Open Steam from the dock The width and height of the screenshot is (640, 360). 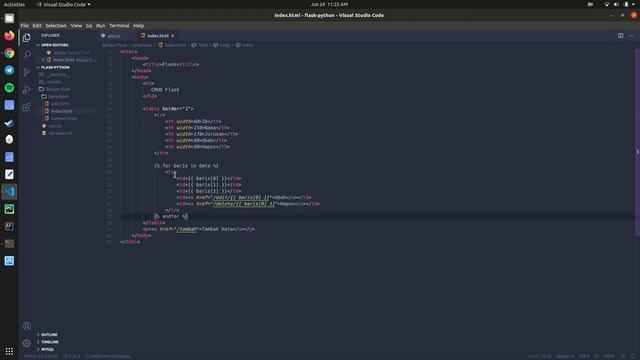coord(9,122)
